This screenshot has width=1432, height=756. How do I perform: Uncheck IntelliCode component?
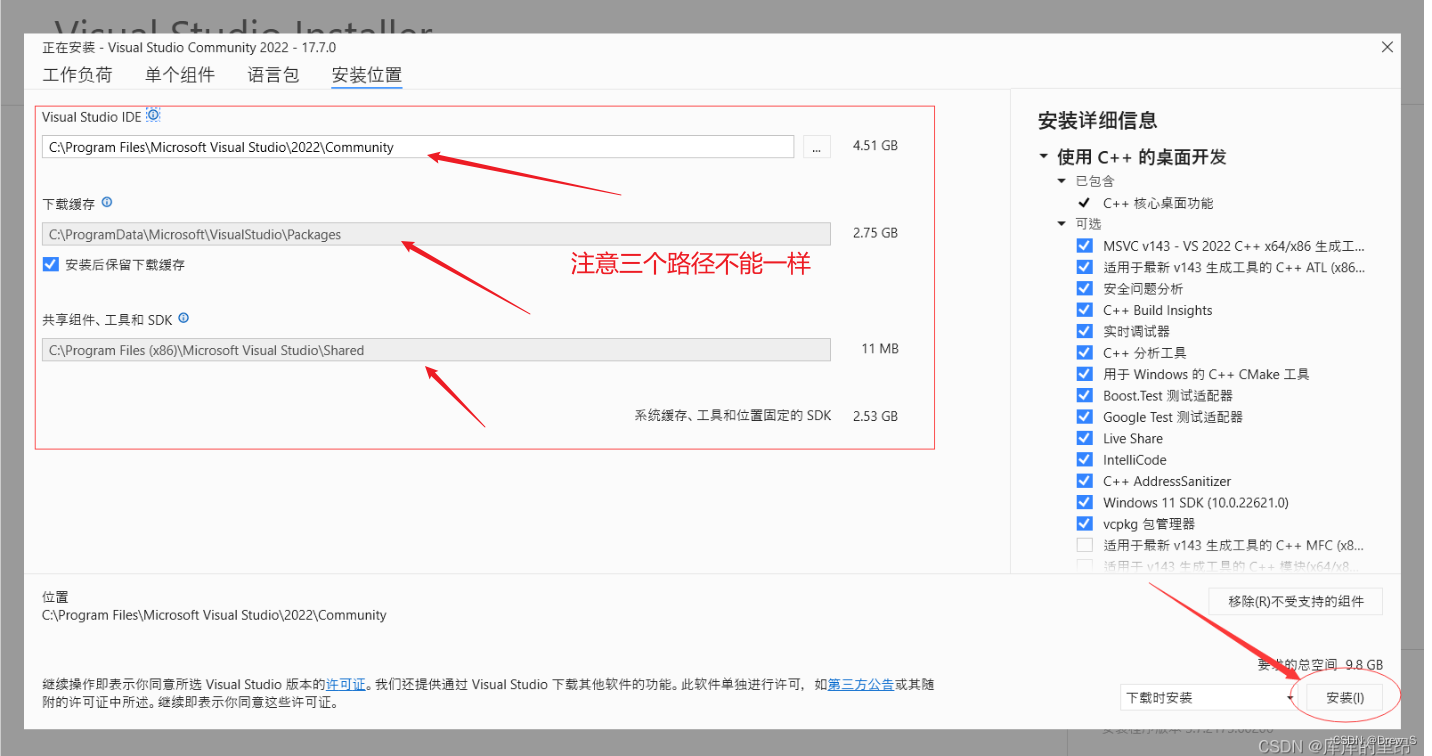(x=1084, y=459)
